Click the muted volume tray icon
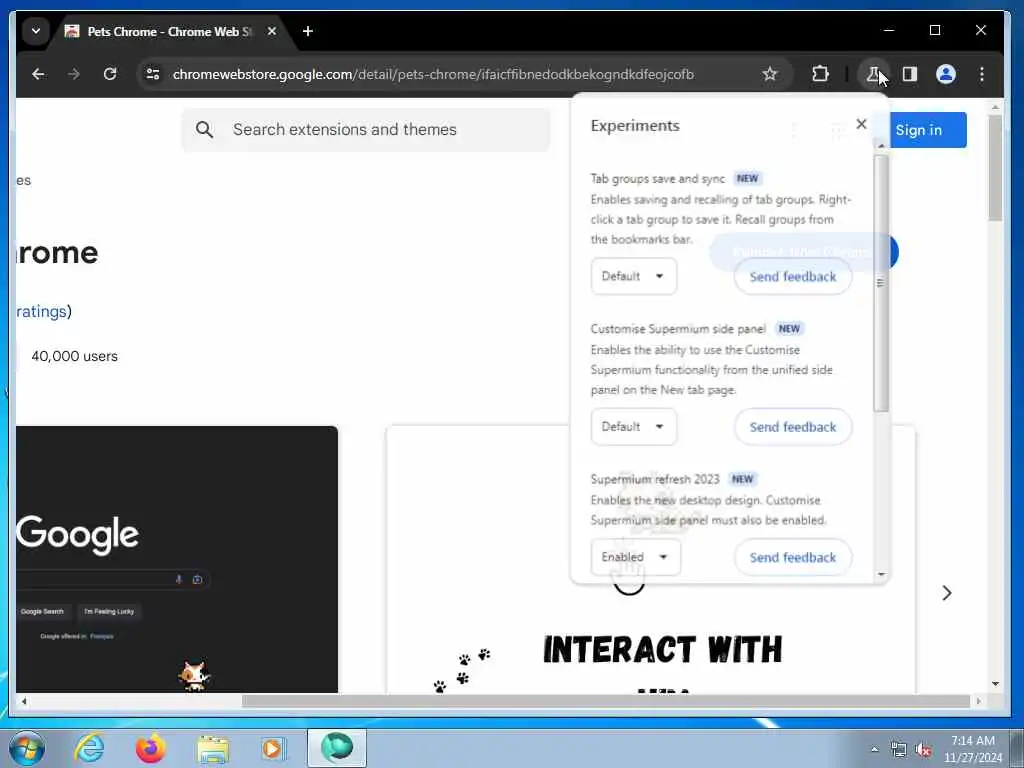This screenshot has width=1024, height=768. coord(923,750)
